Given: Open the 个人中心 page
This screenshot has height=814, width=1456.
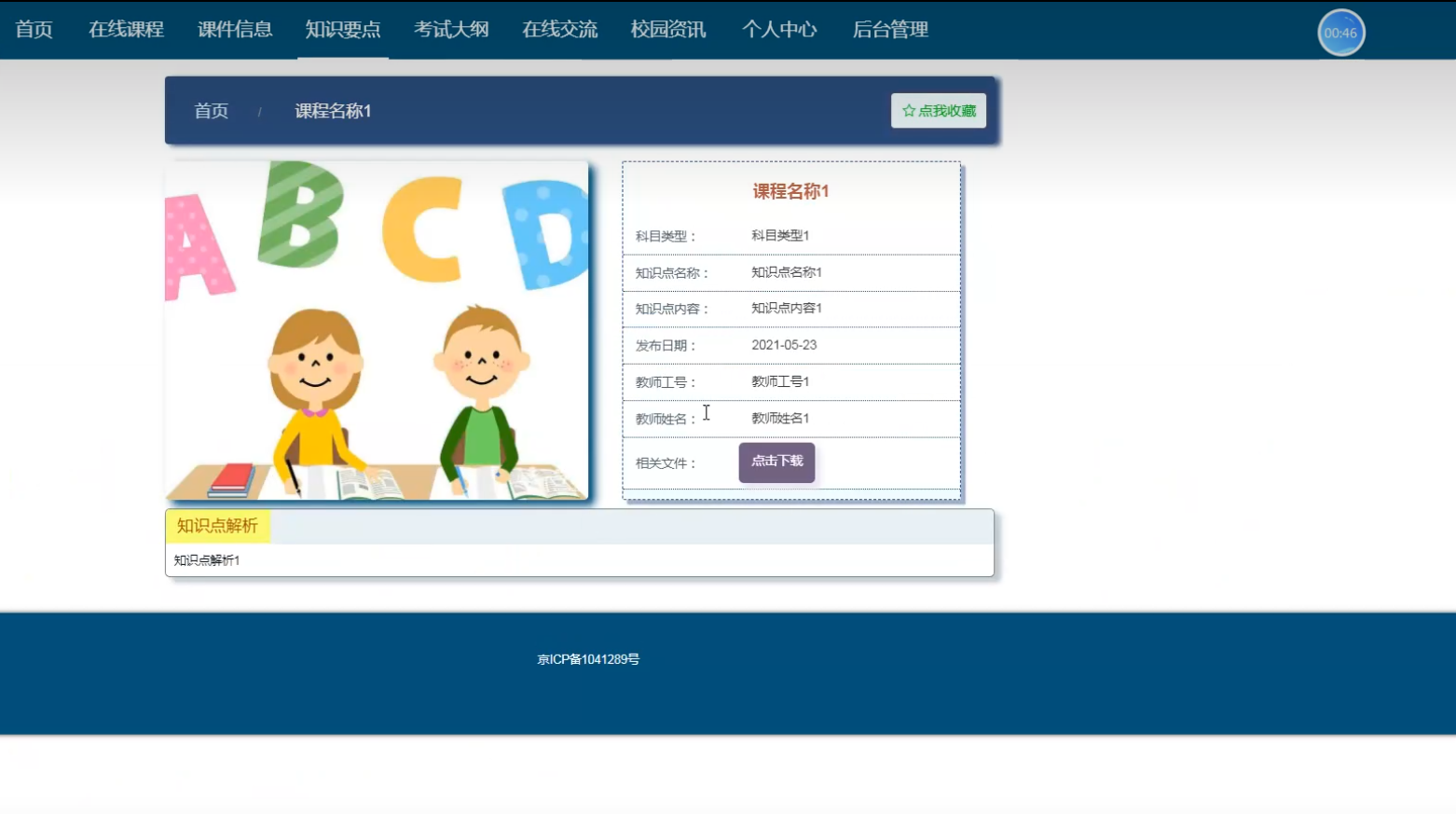Looking at the screenshot, I should [x=779, y=29].
